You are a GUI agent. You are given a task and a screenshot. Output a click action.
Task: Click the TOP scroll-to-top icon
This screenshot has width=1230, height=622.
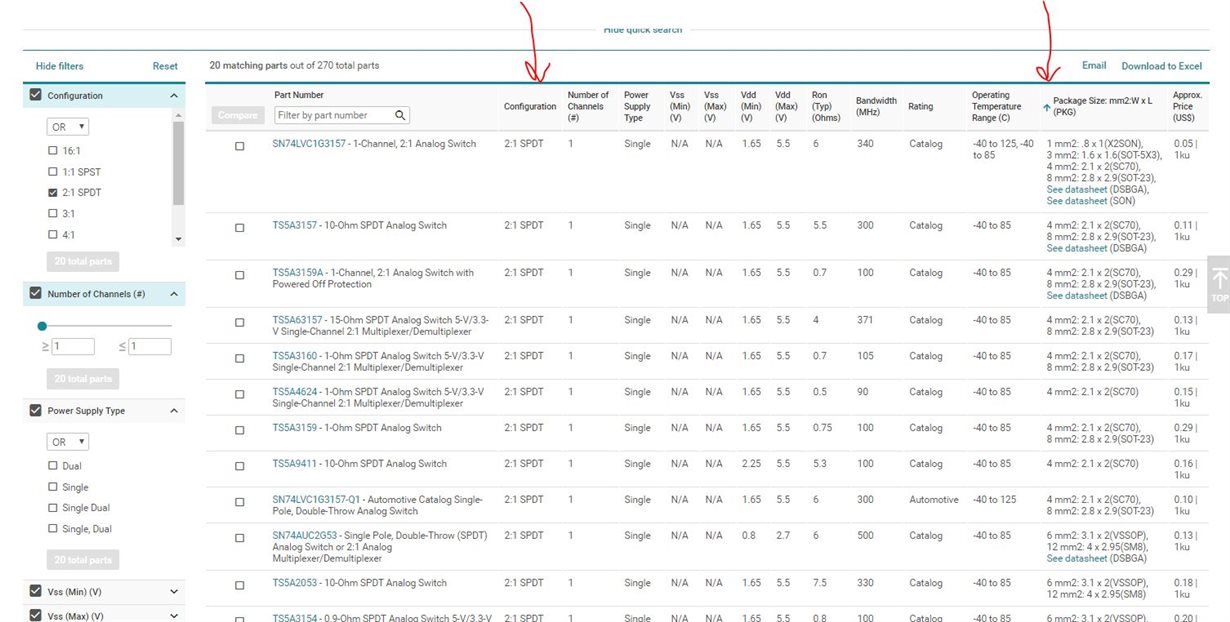pos(1219,284)
